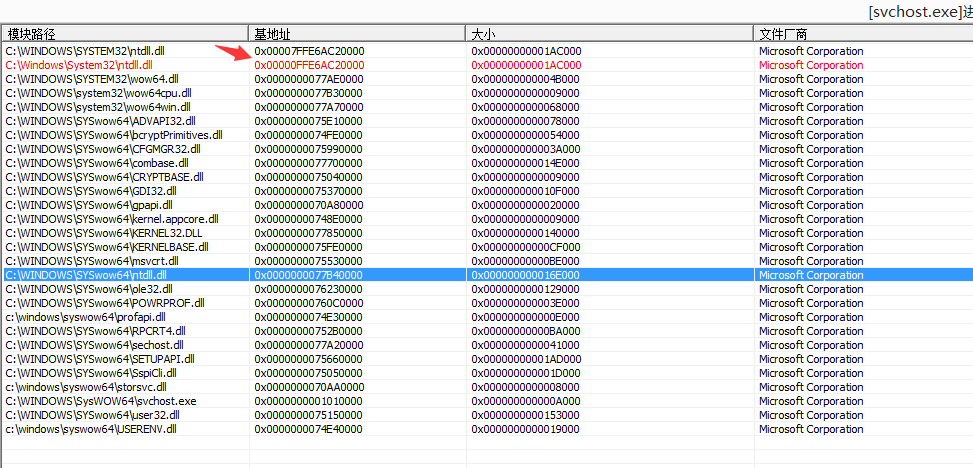Viewport: 973px width, 468px height.
Task: Select the user32.dll module row
Action: (x=488, y=415)
